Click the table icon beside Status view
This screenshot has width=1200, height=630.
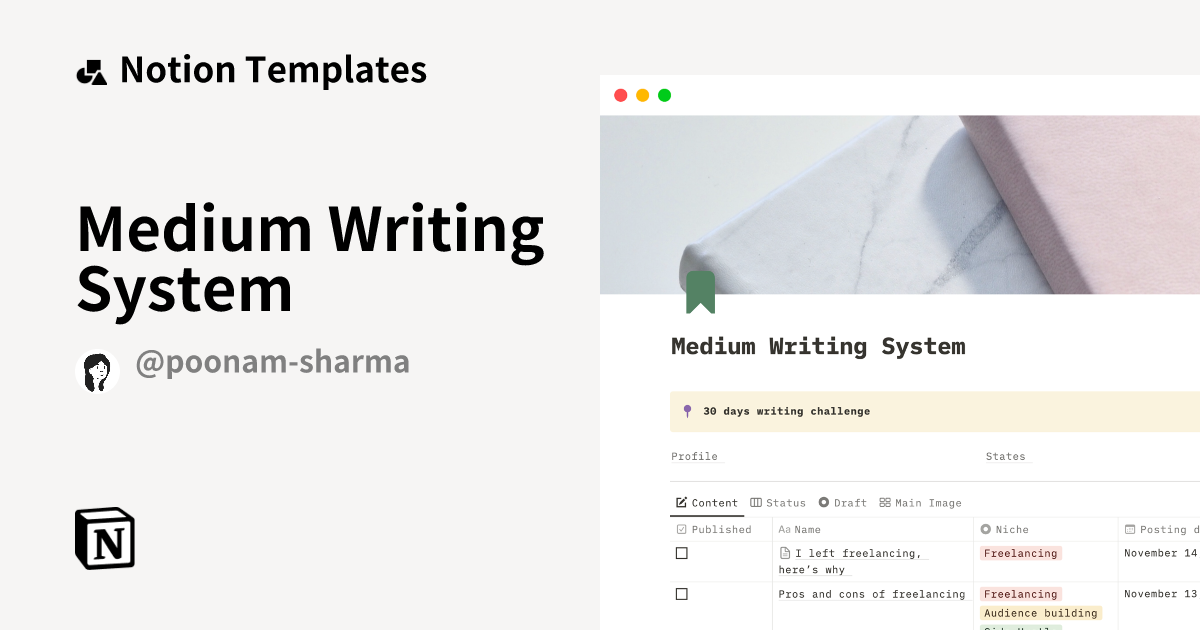pos(755,503)
